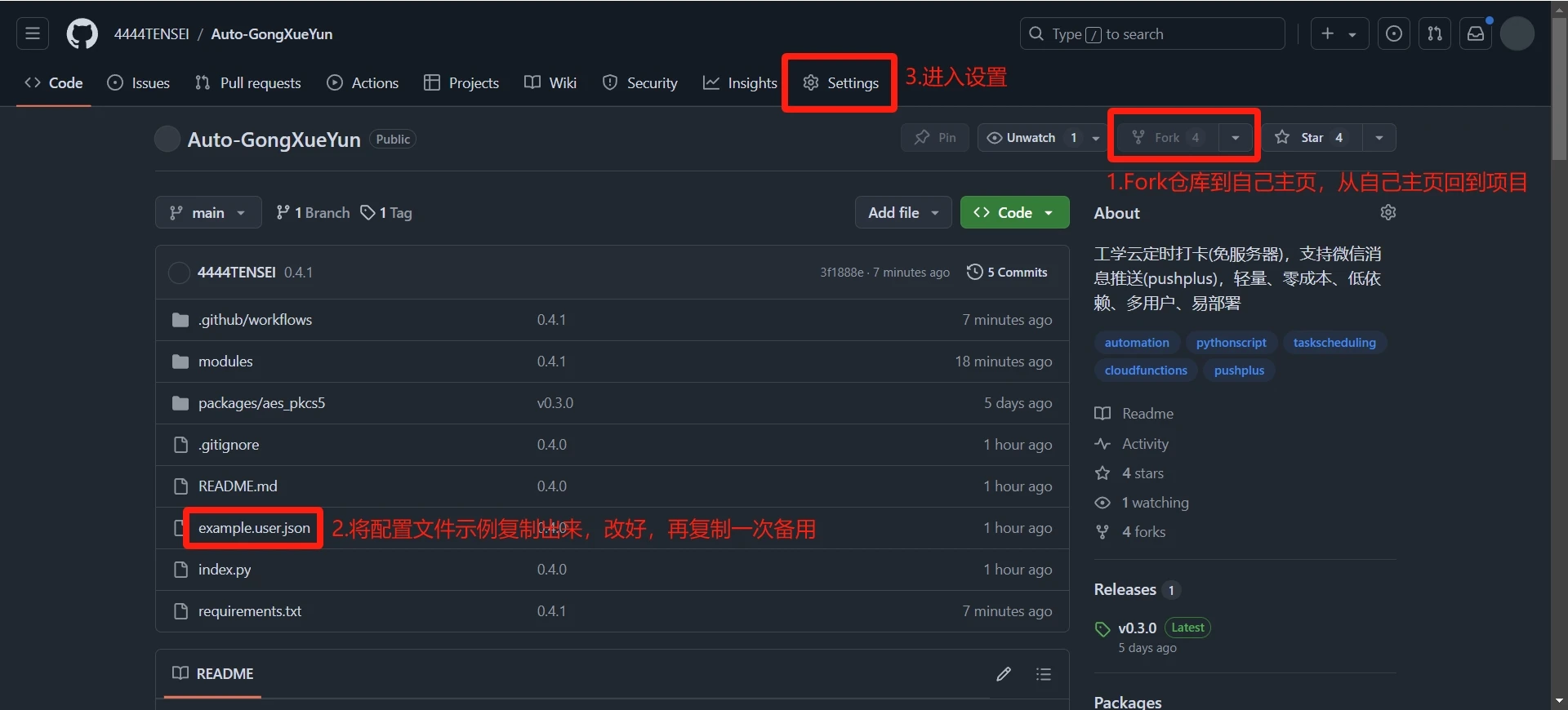Open the 1 Tag link

(386, 213)
